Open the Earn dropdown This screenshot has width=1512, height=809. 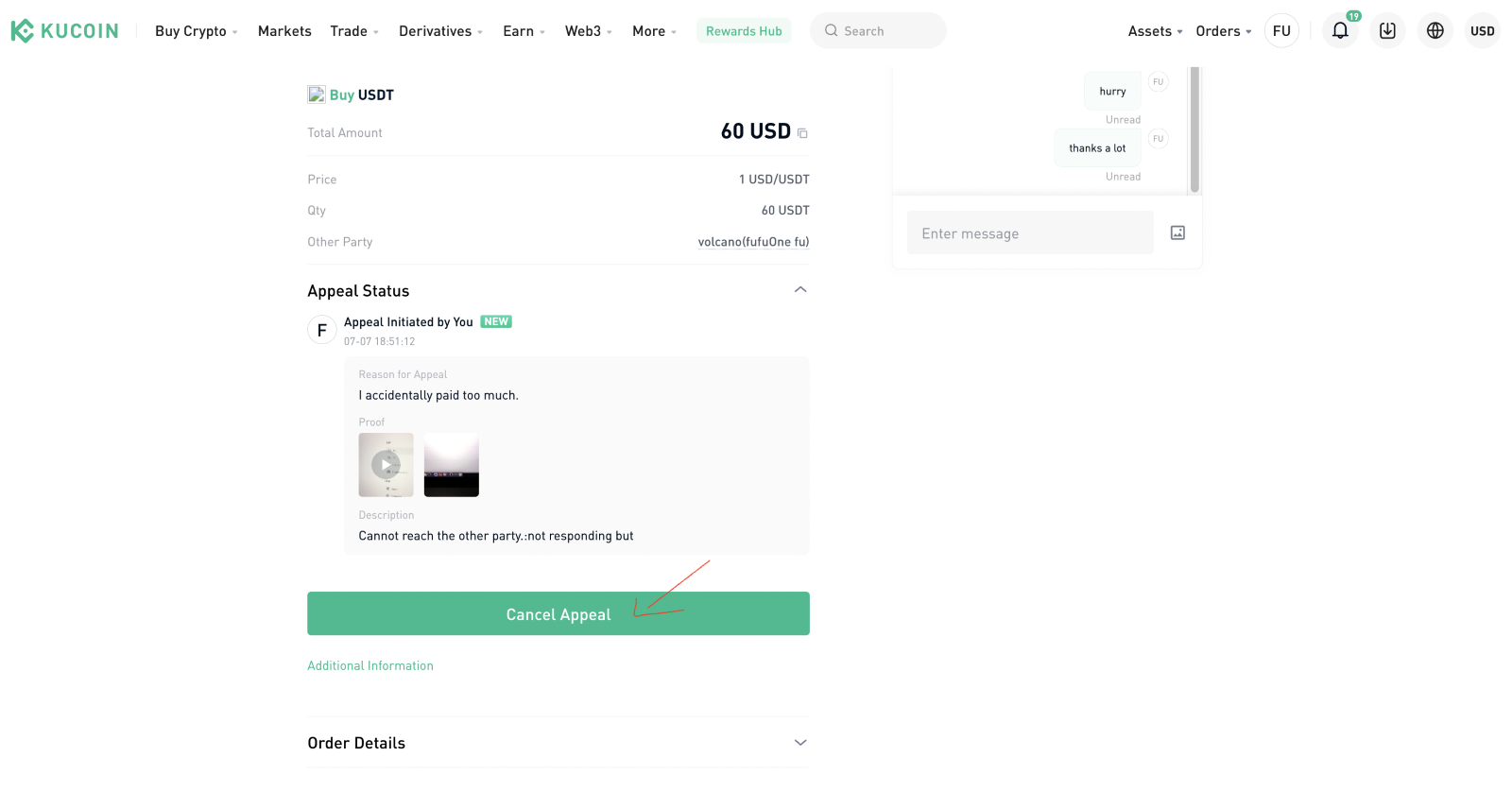click(x=524, y=31)
